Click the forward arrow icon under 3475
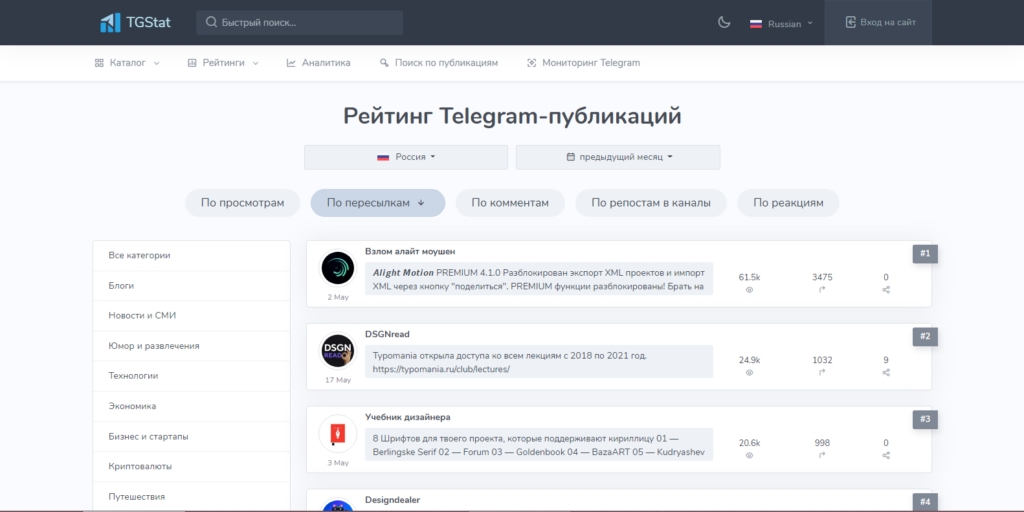 pyautogui.click(x=822, y=290)
